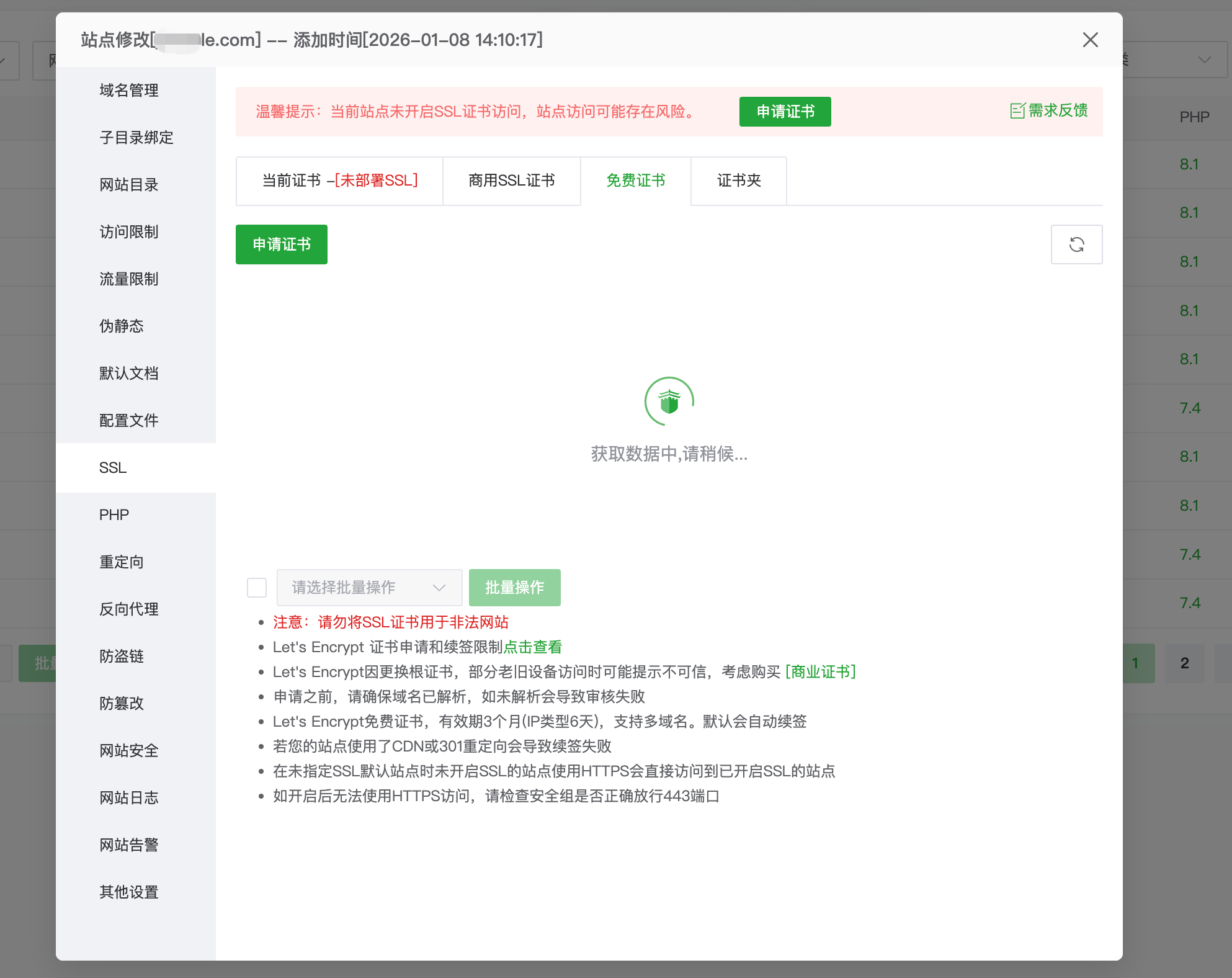Click the green 申请证书 button in warning banner
This screenshot has width=1232, height=978.
[785, 112]
